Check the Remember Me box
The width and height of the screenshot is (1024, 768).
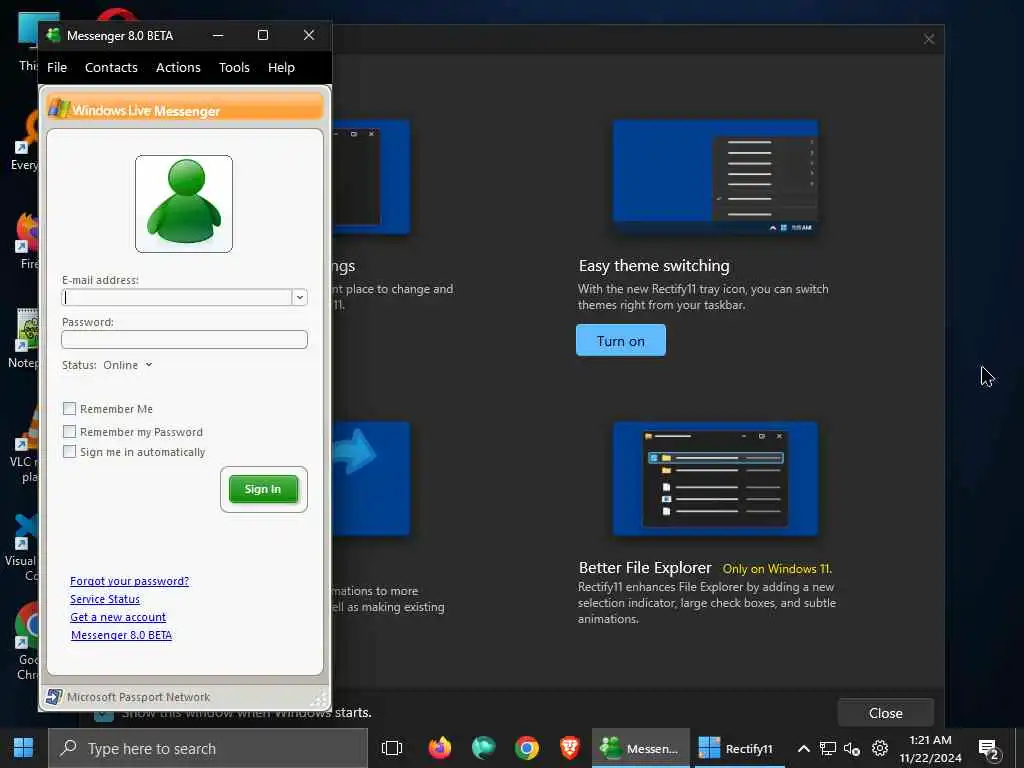pos(69,409)
